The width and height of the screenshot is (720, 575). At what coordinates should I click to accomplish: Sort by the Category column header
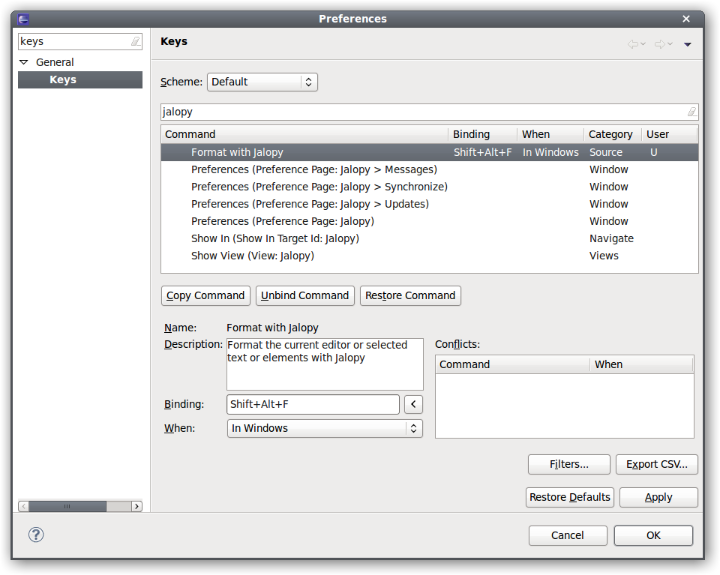(x=613, y=134)
